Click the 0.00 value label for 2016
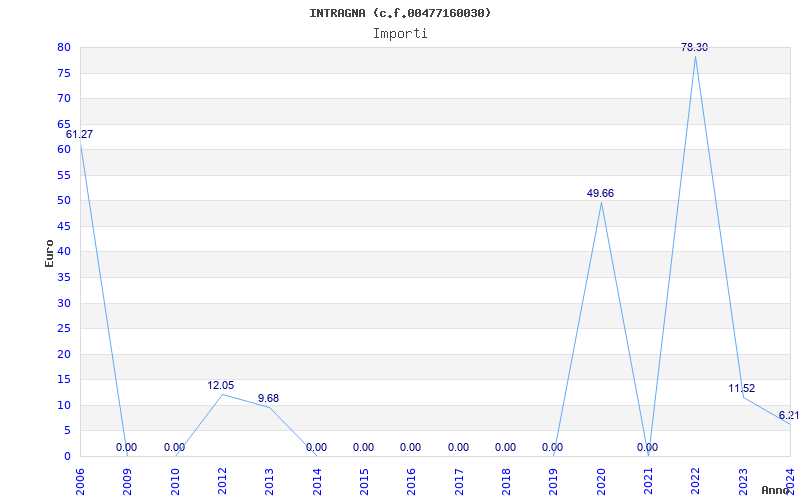 click(410, 447)
